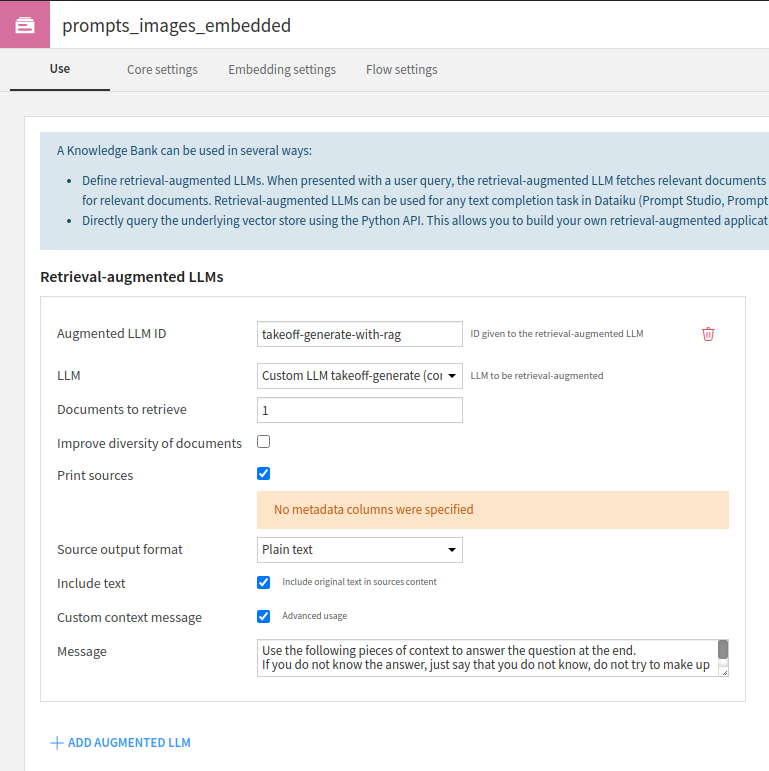The image size is (769, 771).
Task: Go to the Flow settings tab
Action: (401, 70)
